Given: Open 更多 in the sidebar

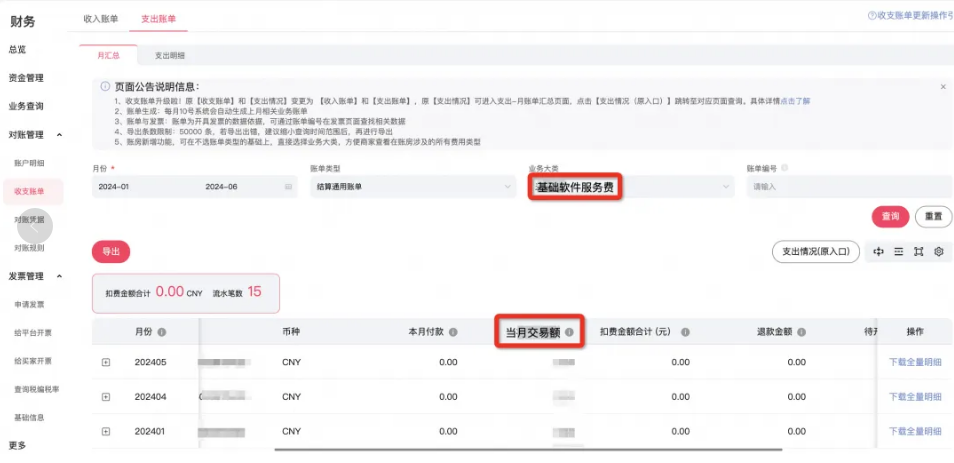Looking at the screenshot, I should coord(18,445).
